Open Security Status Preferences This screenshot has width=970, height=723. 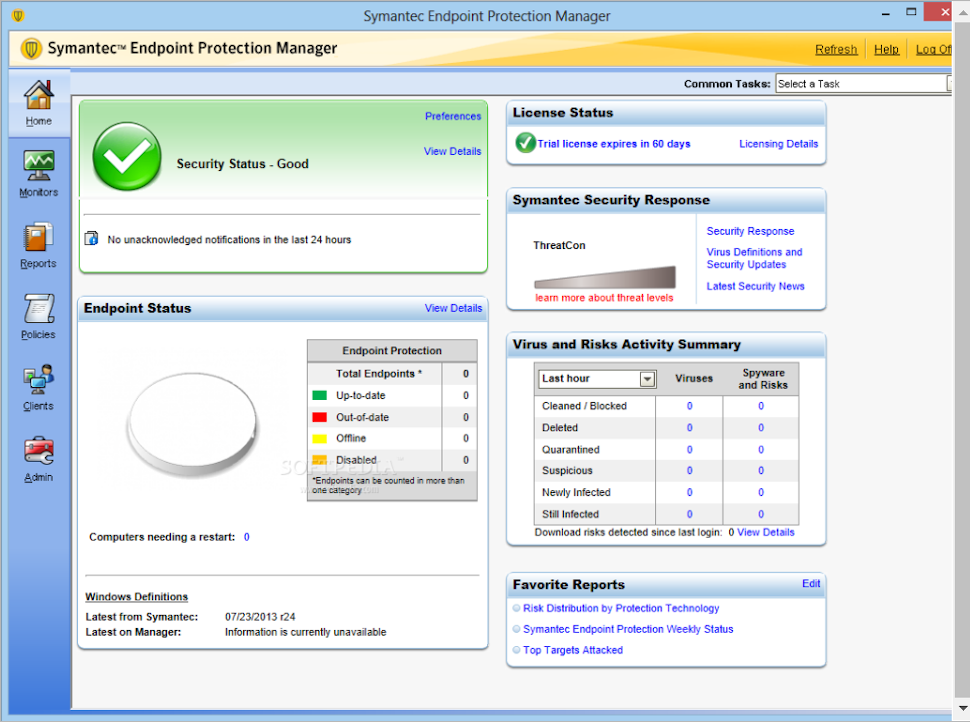(452, 116)
